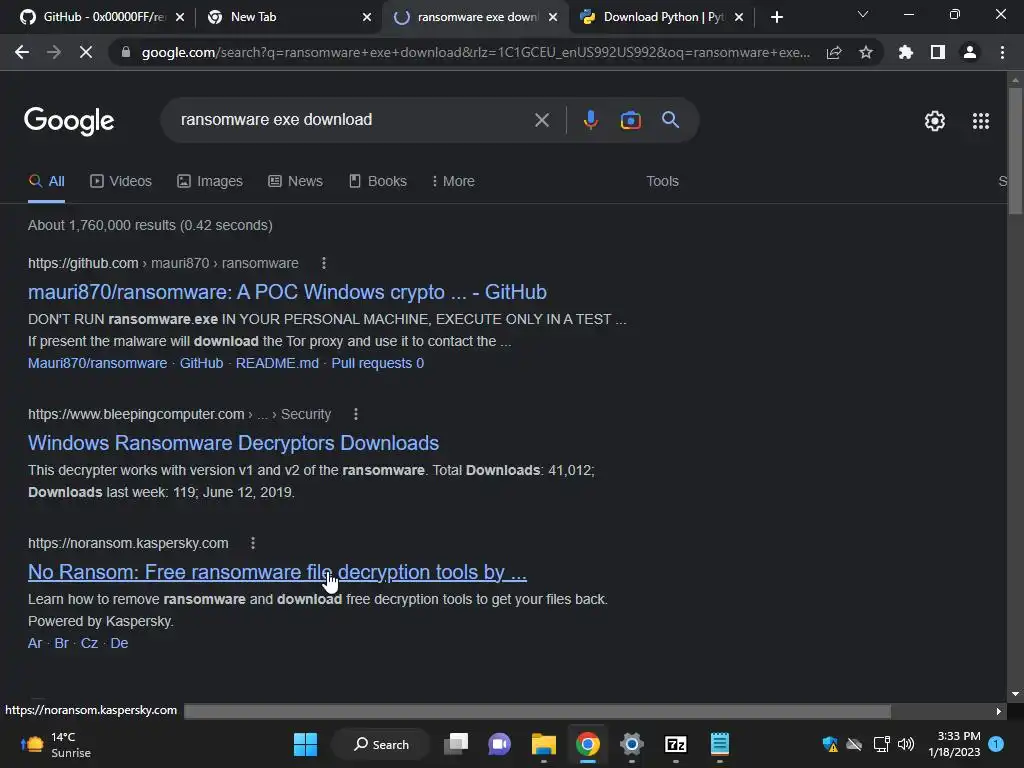This screenshot has width=1024, height=768.
Task: Open the No Ransom Kaspersky result
Action: pyautogui.click(x=277, y=572)
